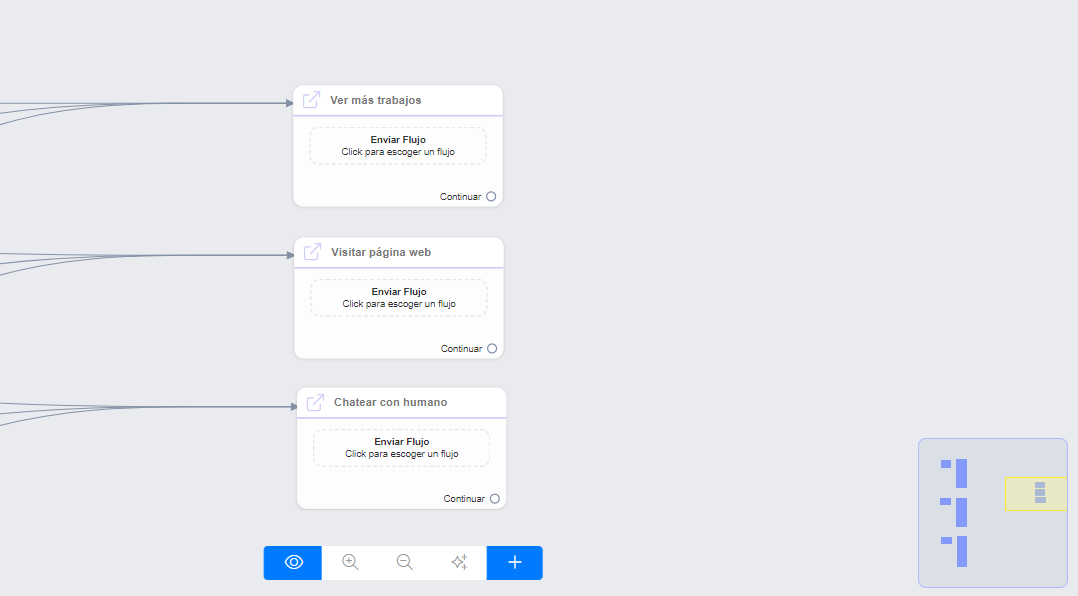Click the bottom blue block in minimap
This screenshot has width=1078, height=596.
coord(961,551)
